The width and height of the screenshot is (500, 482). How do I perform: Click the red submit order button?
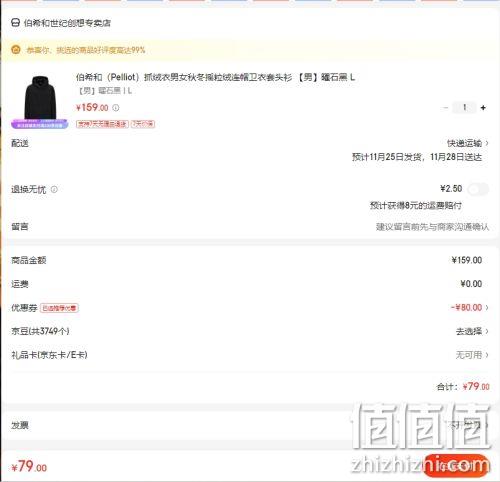point(456,466)
